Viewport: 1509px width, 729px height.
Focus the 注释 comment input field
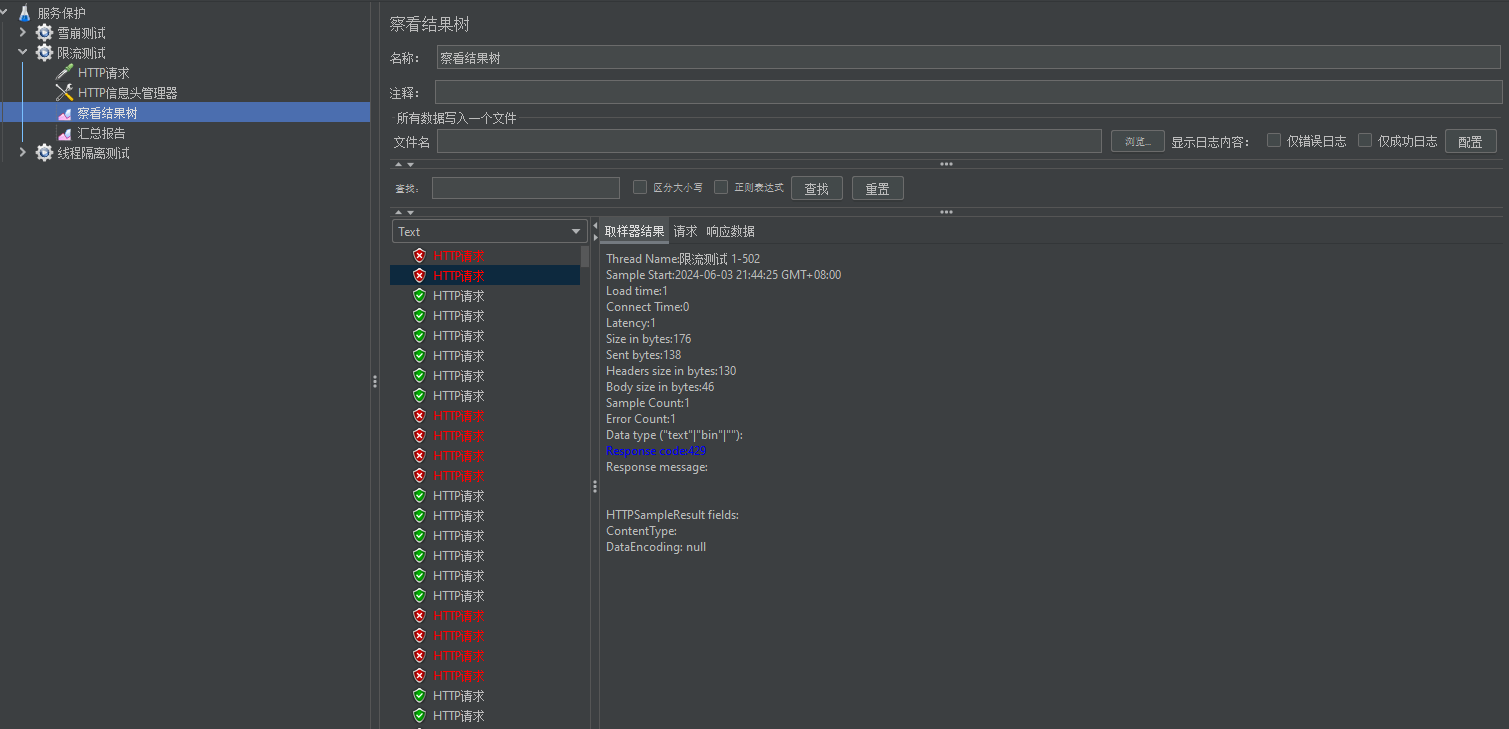click(x=968, y=92)
